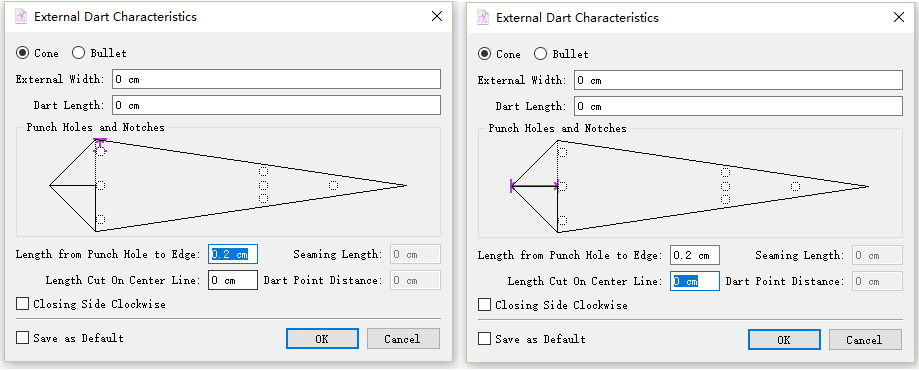Enable Closing Side Clockwise in left dialog
The width and height of the screenshot is (919, 370).
click(x=23, y=304)
